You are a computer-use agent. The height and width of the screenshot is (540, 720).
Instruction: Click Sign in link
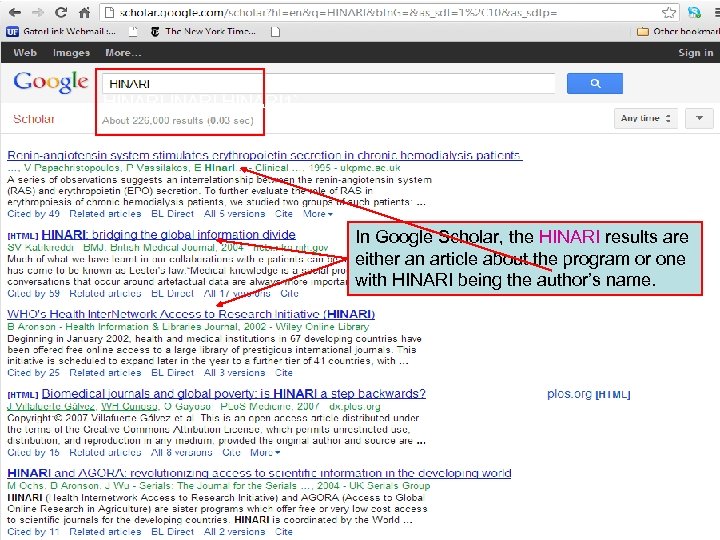pos(696,52)
